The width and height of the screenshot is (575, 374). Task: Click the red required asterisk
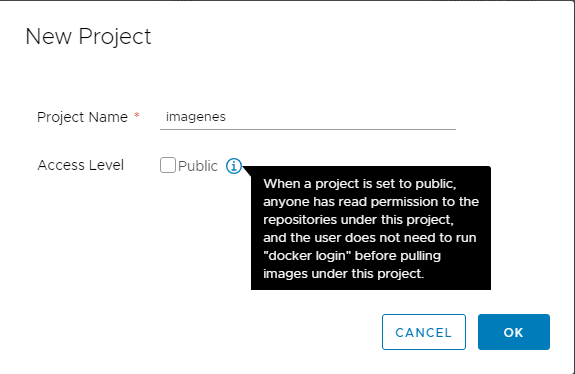137,115
